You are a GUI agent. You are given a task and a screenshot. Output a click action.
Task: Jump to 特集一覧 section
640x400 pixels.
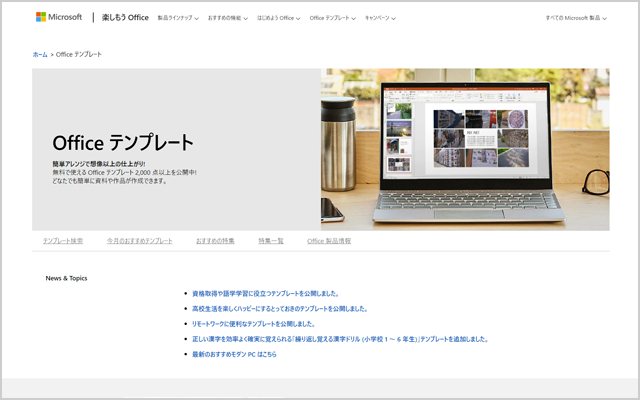(x=271, y=241)
